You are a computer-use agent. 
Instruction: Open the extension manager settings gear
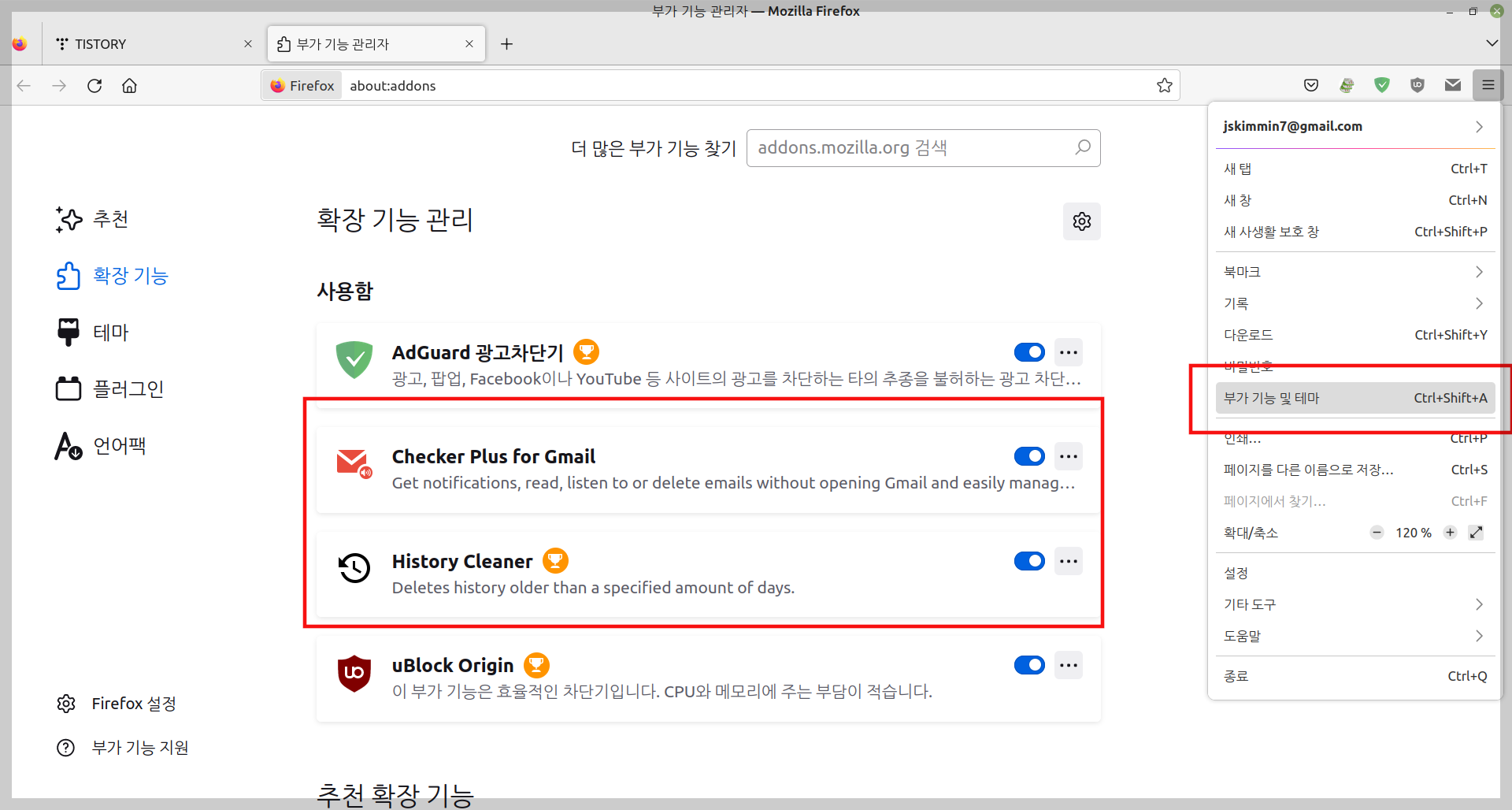coord(1081,221)
